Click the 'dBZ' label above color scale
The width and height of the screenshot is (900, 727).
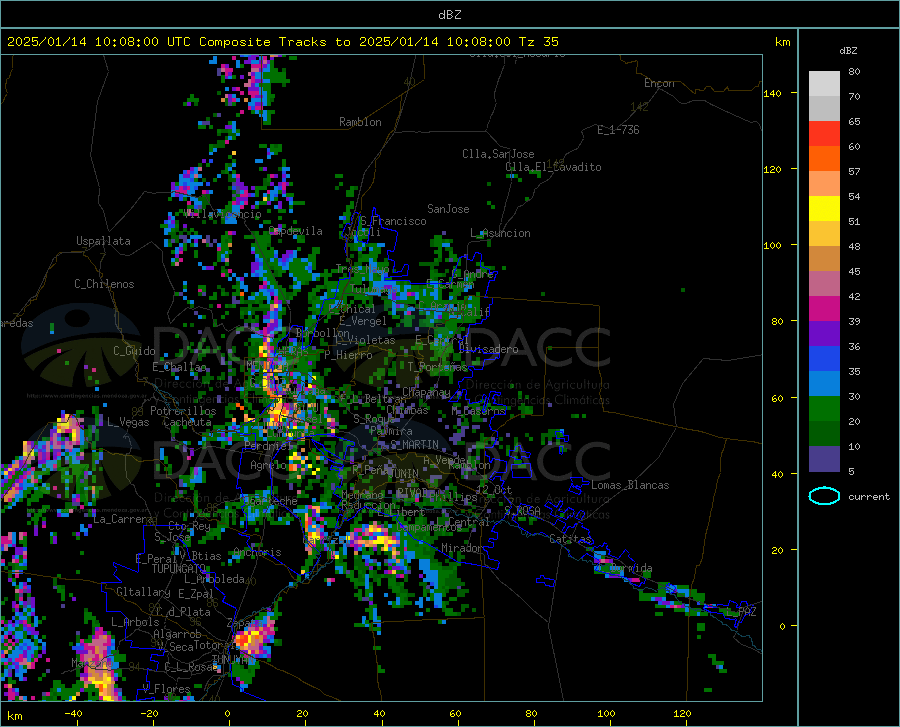pos(848,50)
